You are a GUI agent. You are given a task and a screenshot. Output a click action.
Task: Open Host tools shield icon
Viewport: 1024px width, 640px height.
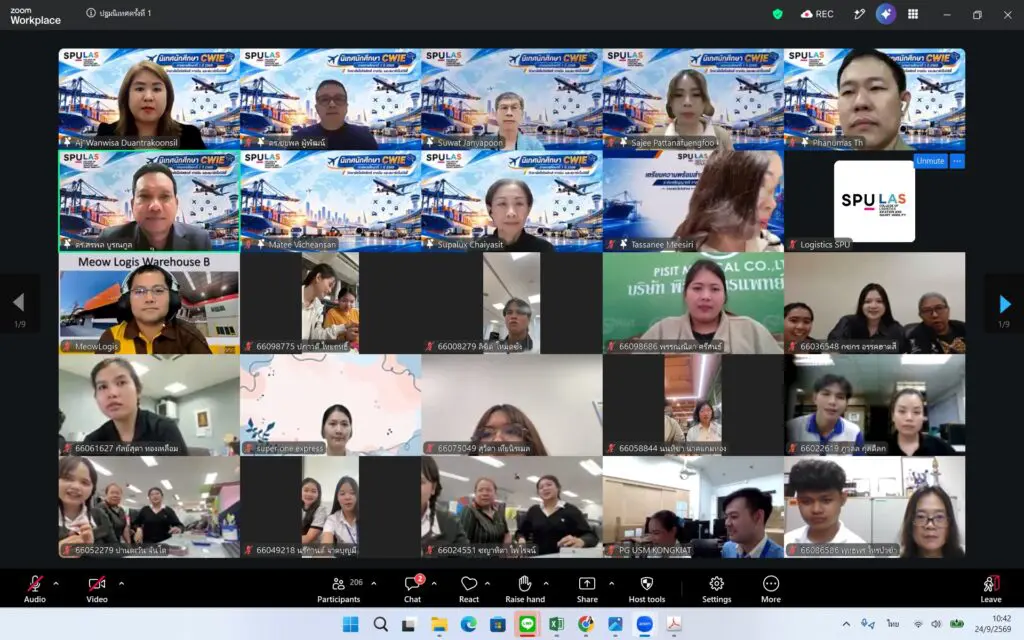(x=647, y=589)
